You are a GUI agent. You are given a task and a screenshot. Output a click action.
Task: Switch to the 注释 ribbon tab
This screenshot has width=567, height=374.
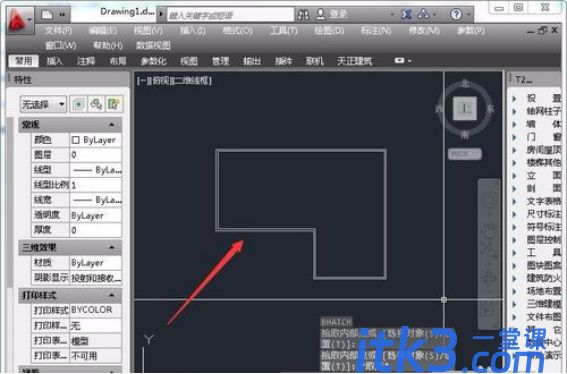[x=86, y=61]
